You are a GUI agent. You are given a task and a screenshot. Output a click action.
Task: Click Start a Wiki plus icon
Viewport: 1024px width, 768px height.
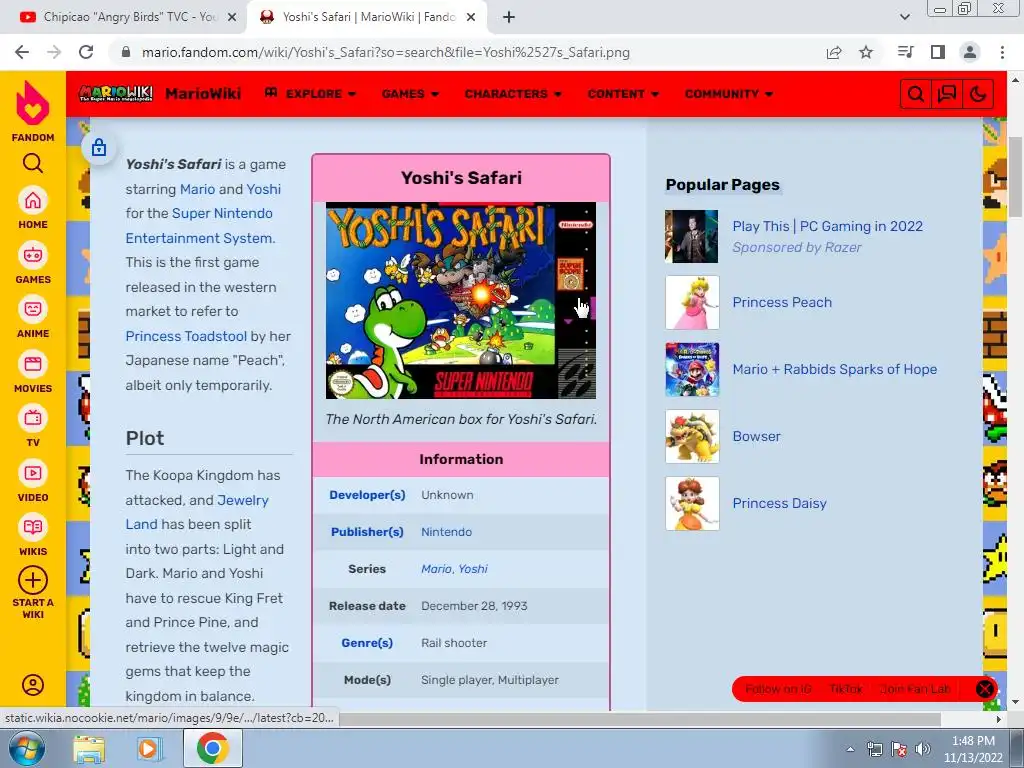pos(33,580)
